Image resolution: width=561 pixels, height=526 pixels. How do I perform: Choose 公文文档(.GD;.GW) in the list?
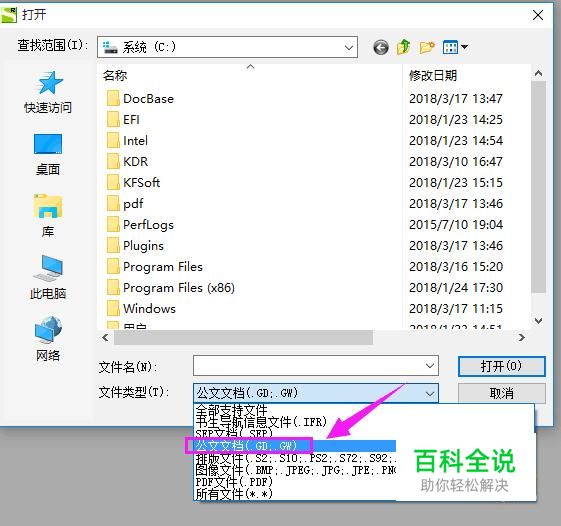[247, 445]
